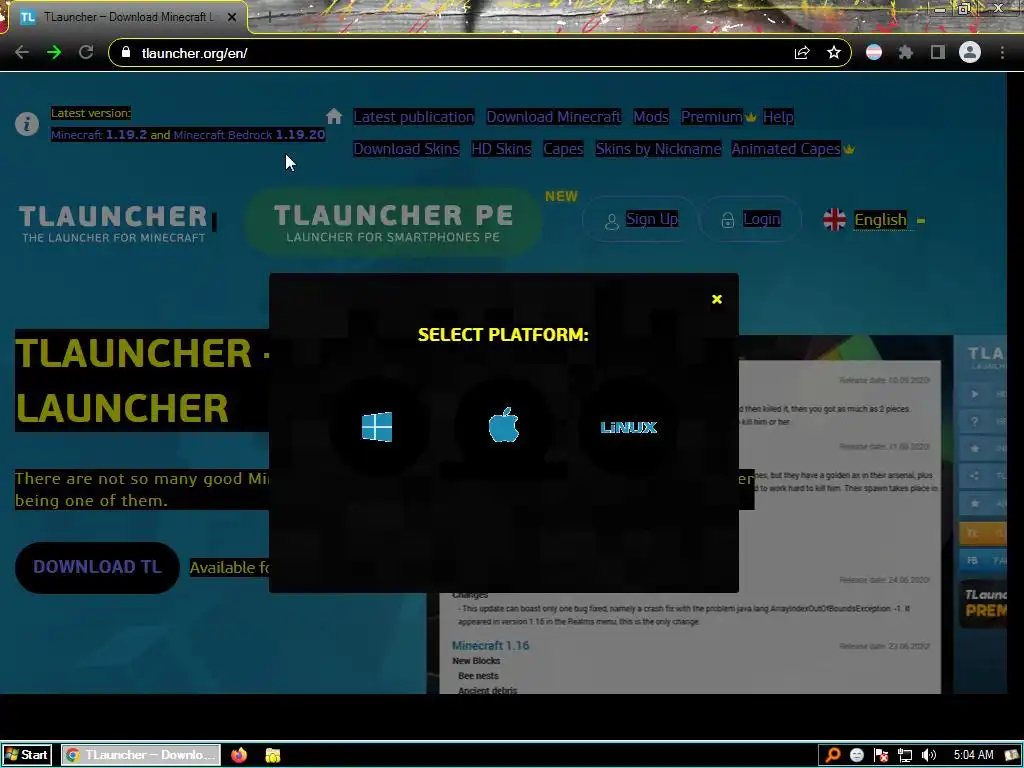Open the Chrome profile avatar

point(970,52)
